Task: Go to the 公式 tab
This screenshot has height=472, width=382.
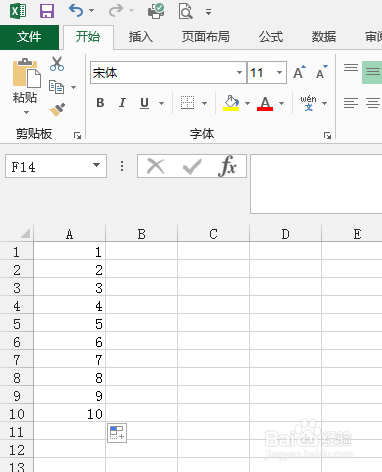Action: [271, 37]
